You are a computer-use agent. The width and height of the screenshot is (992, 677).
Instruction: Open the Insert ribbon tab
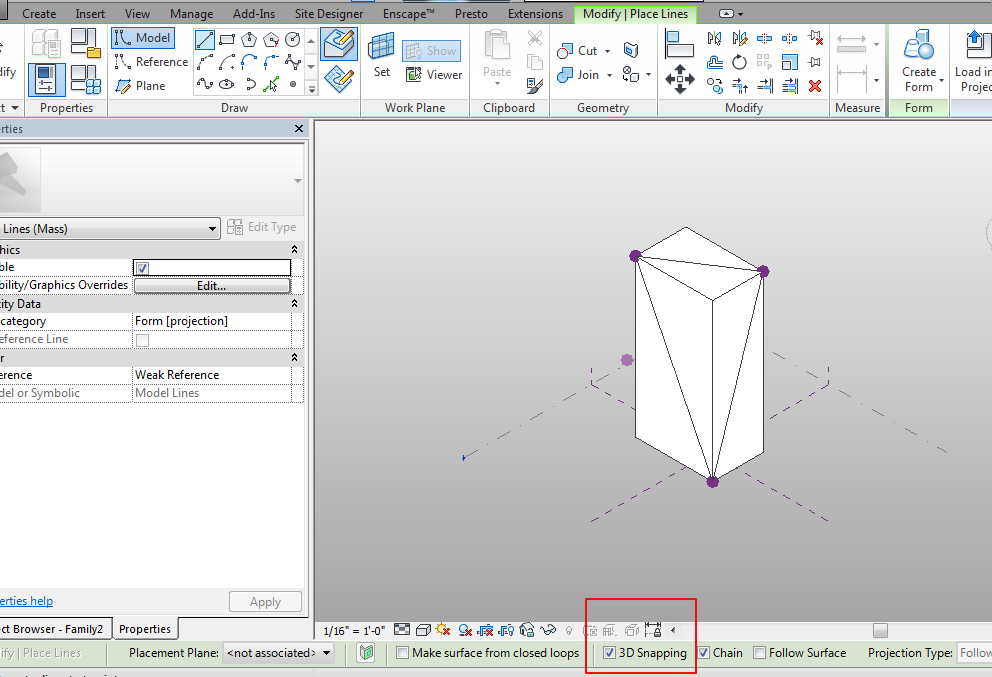click(90, 14)
